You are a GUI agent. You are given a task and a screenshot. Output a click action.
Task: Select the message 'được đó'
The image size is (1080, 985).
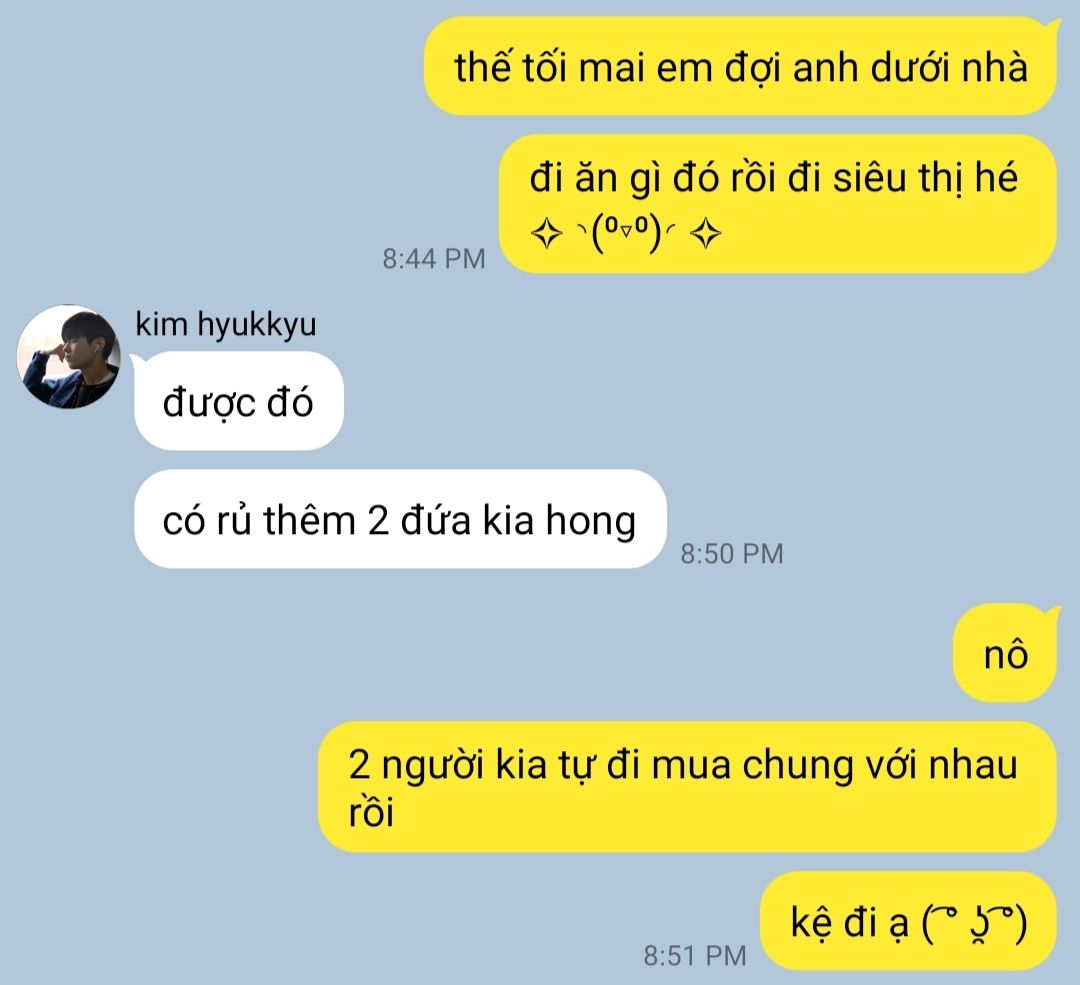point(239,401)
